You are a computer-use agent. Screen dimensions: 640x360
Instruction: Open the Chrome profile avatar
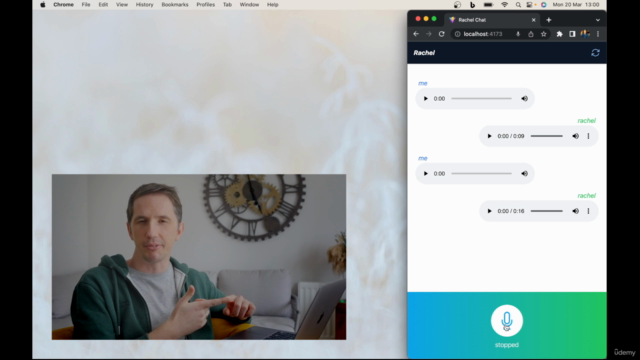click(x=585, y=34)
